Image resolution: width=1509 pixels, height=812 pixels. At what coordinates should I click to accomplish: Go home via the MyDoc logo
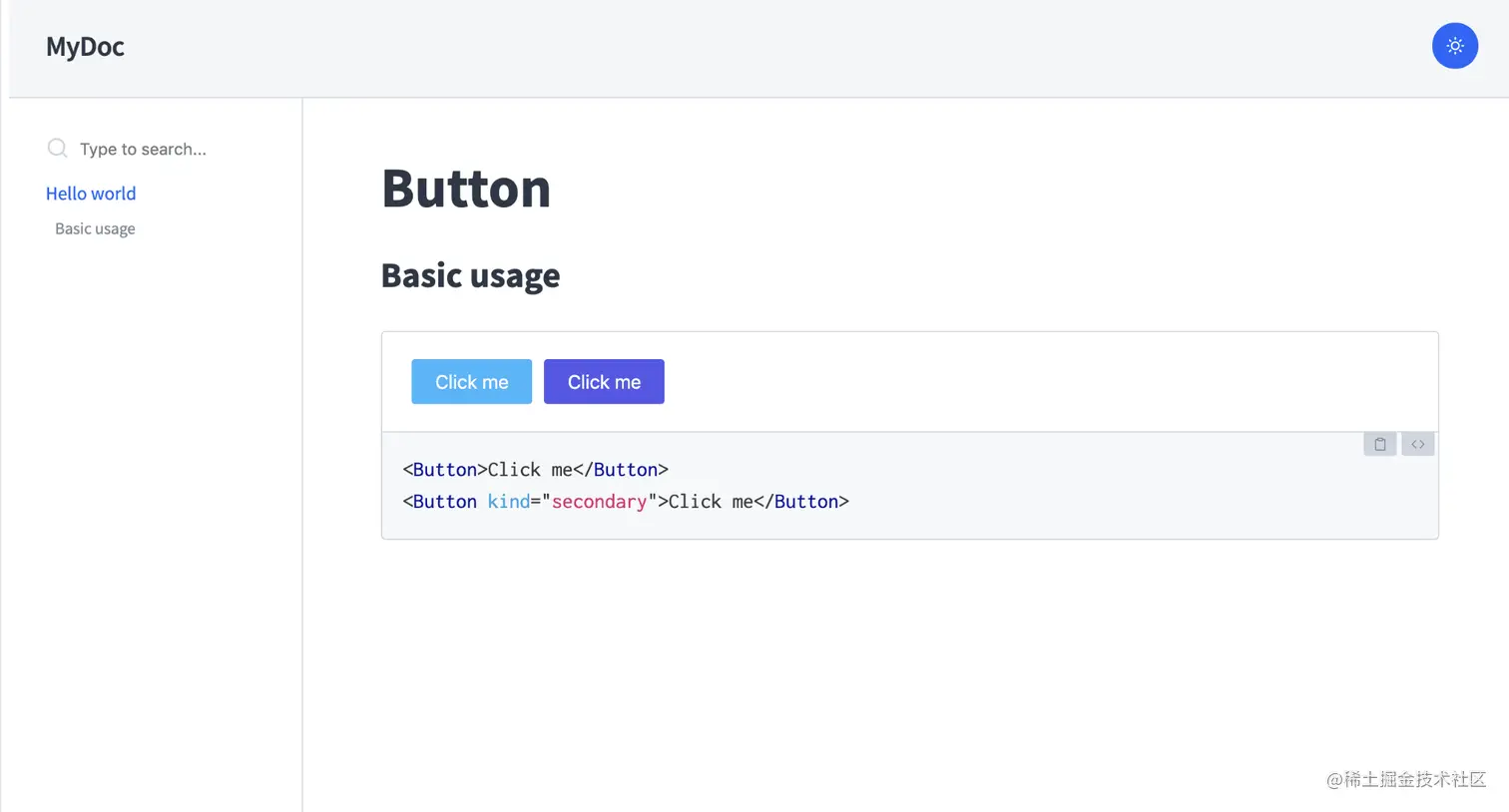tap(85, 47)
